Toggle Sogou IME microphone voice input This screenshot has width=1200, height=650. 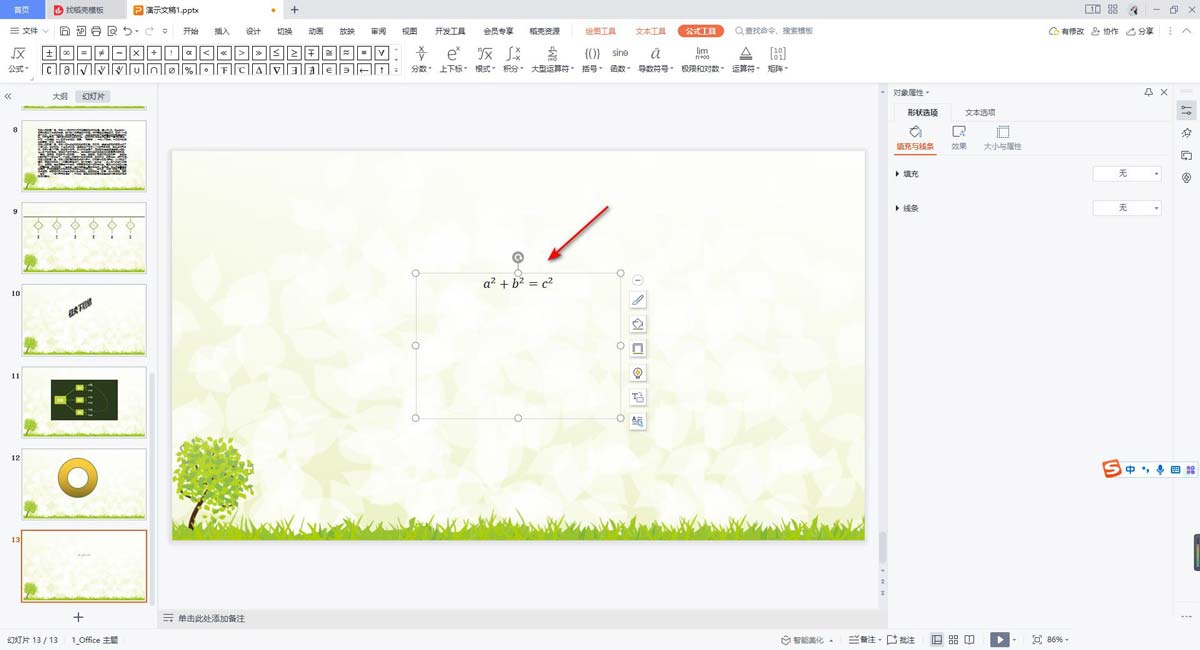[x=1160, y=469]
